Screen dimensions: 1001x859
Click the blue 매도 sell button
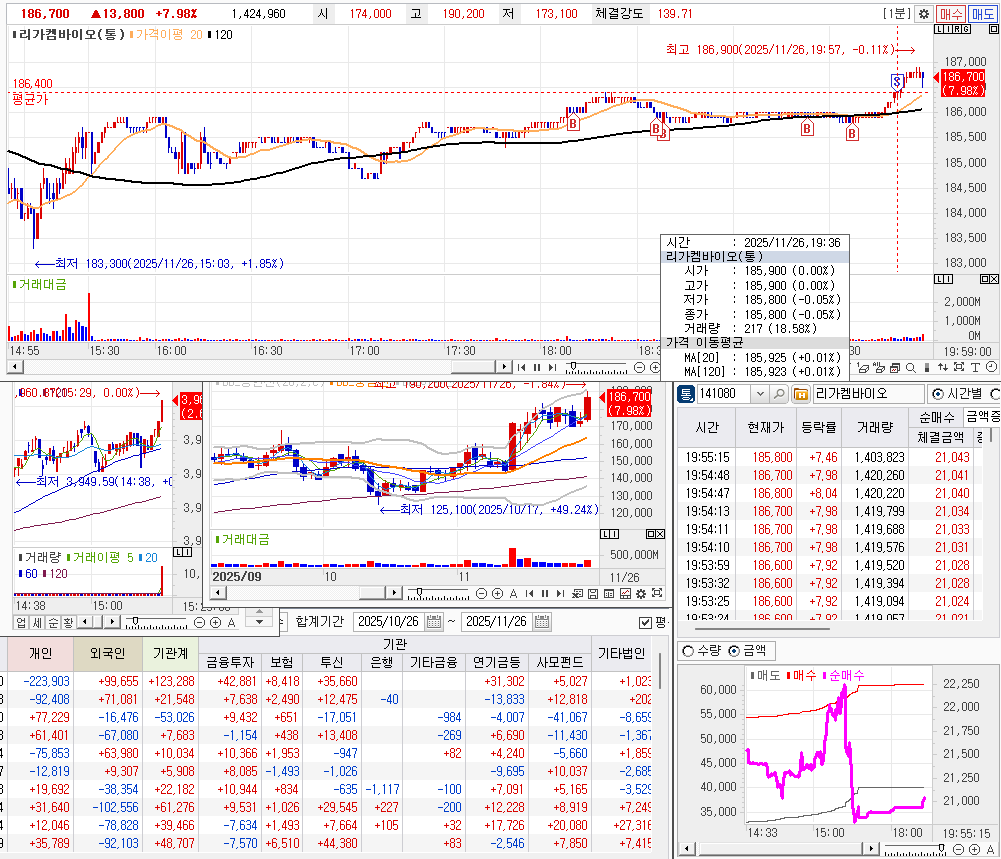tap(982, 13)
